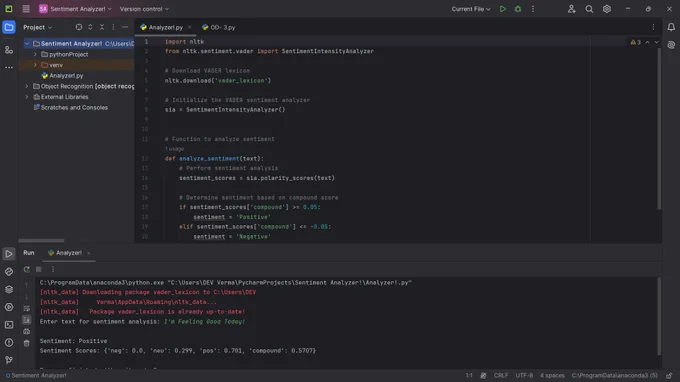Image resolution: width=680 pixels, height=382 pixels.
Task: Open Current File run configuration dropdown
Action: (471, 9)
